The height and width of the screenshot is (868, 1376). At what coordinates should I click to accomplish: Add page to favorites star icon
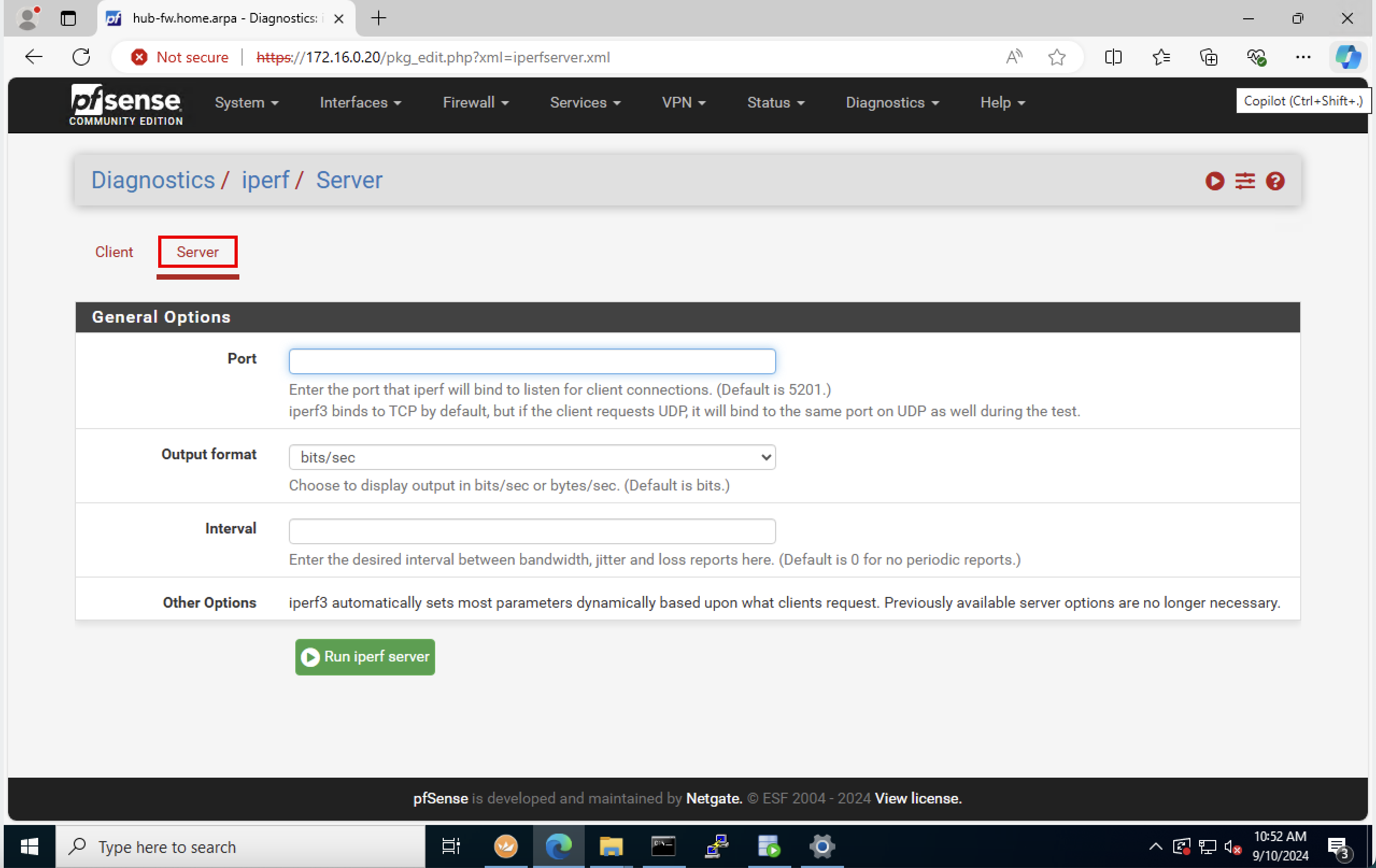(x=1056, y=57)
